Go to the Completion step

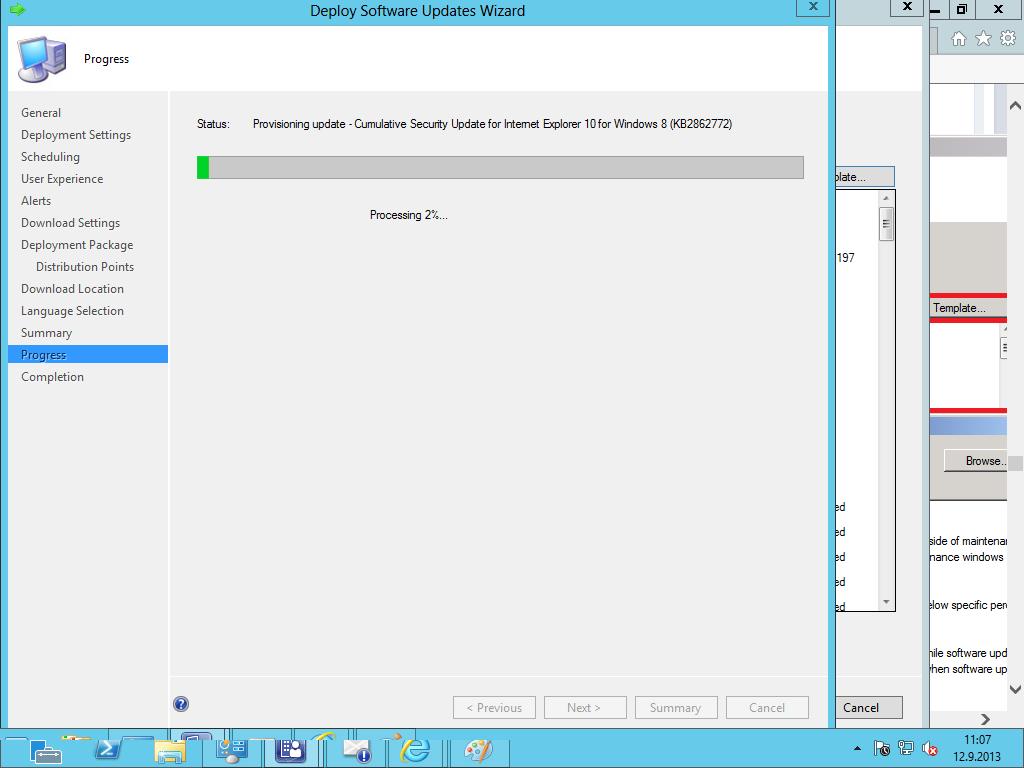click(x=52, y=377)
